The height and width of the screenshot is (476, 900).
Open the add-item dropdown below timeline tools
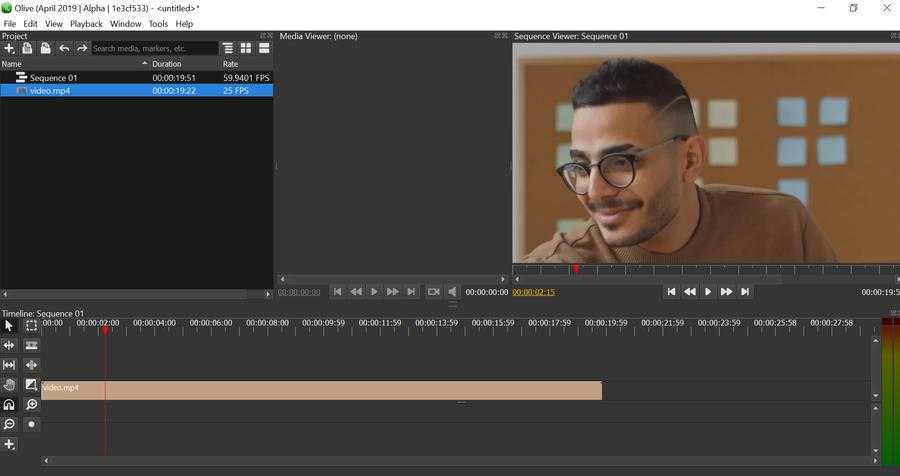(x=9, y=444)
